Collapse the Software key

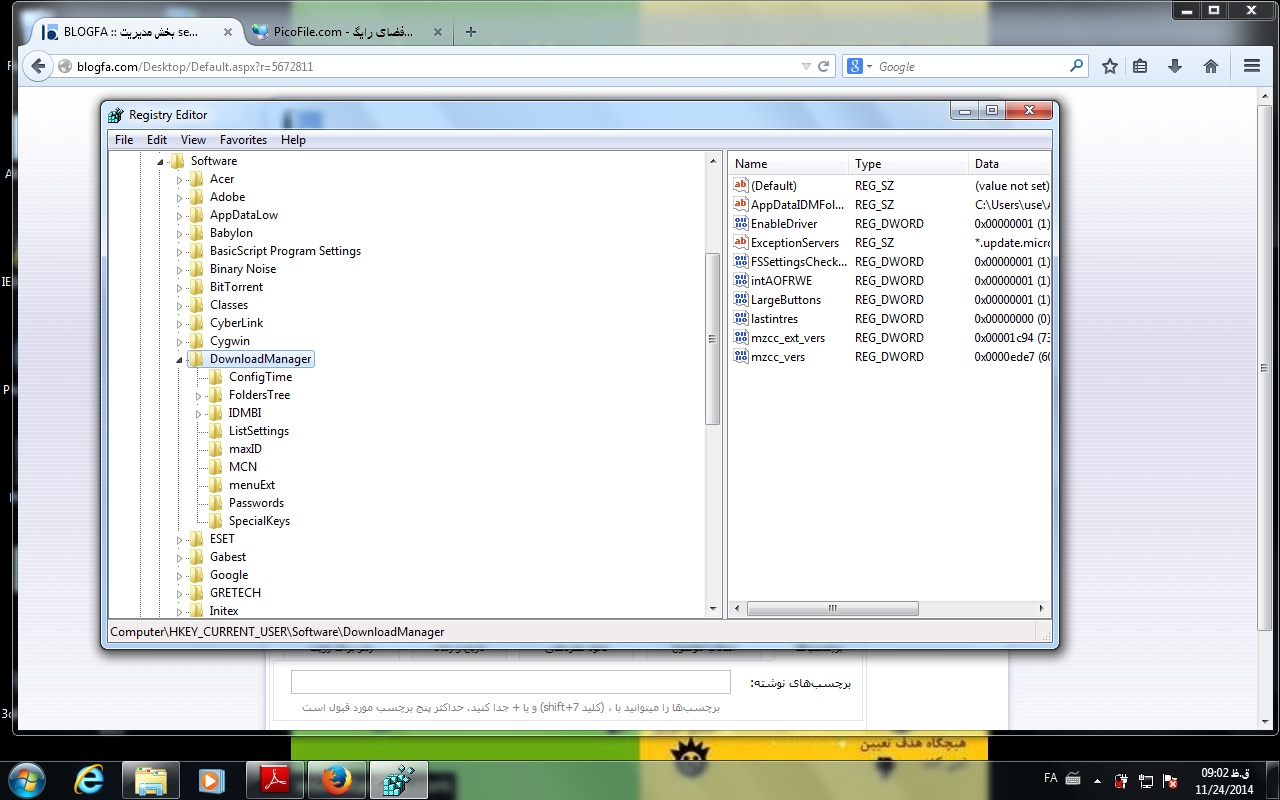pos(160,161)
